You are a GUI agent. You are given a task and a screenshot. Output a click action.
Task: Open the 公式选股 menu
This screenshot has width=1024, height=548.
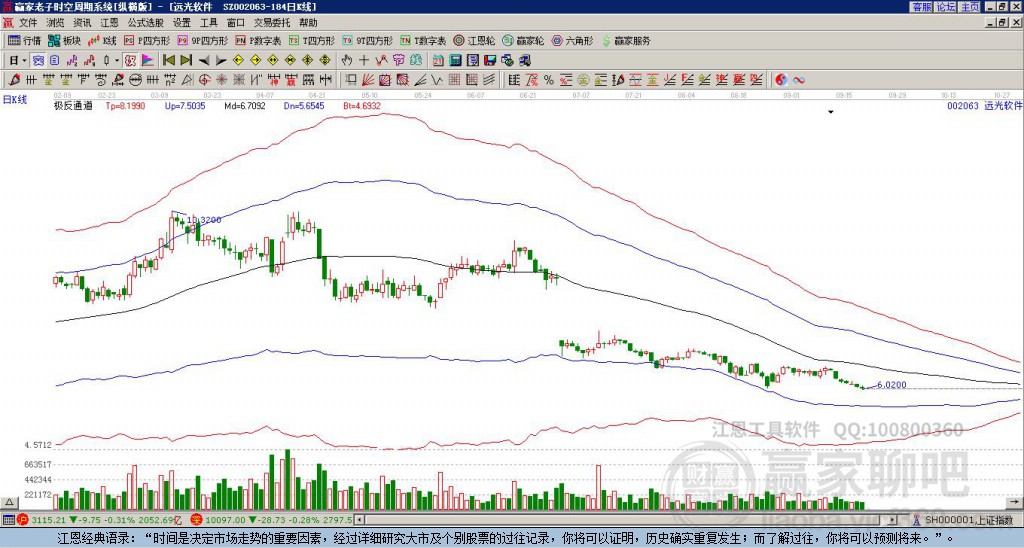click(145, 23)
